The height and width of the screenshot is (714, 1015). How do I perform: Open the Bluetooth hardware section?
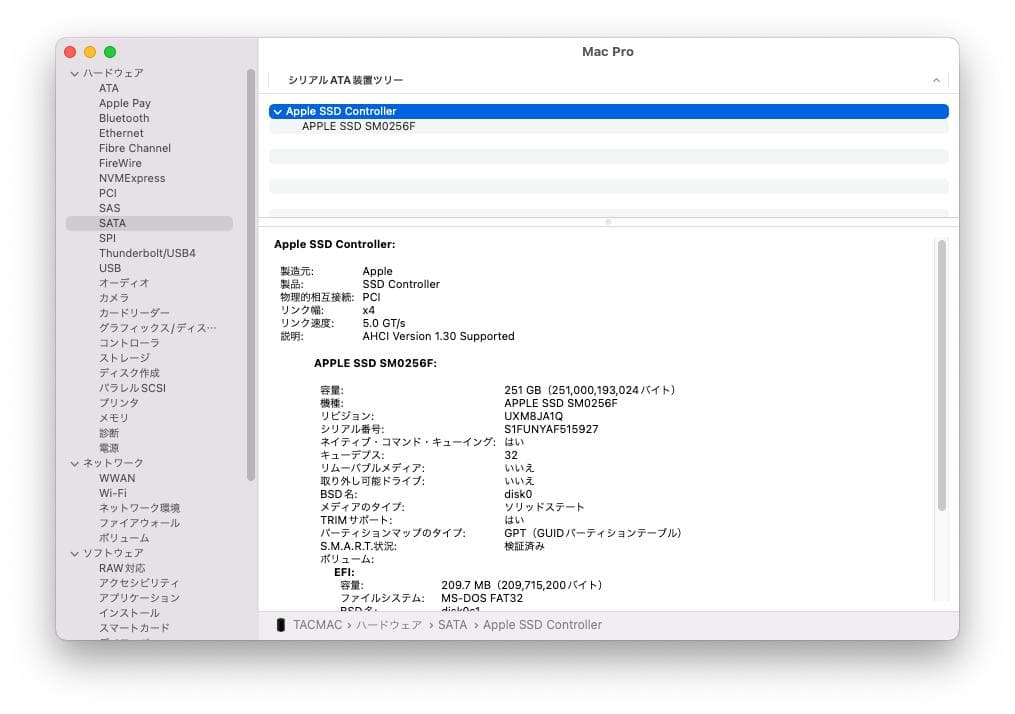[x=123, y=117]
